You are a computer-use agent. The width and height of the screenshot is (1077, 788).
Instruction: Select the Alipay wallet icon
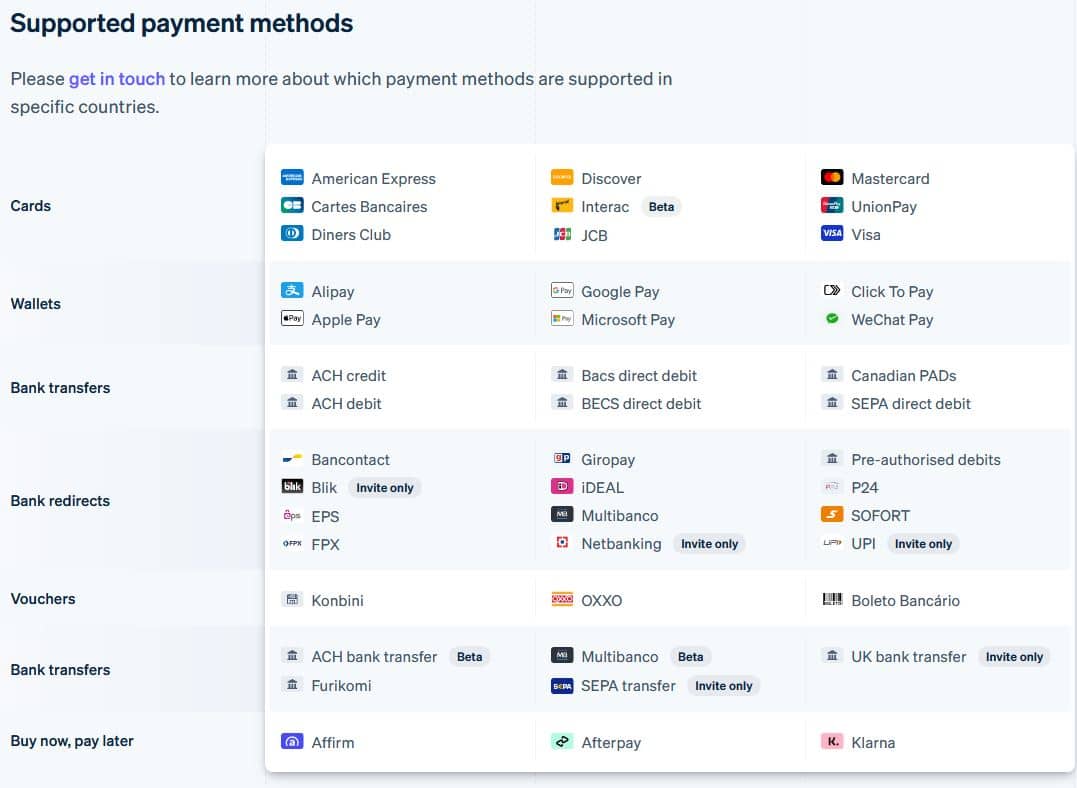[x=292, y=290]
